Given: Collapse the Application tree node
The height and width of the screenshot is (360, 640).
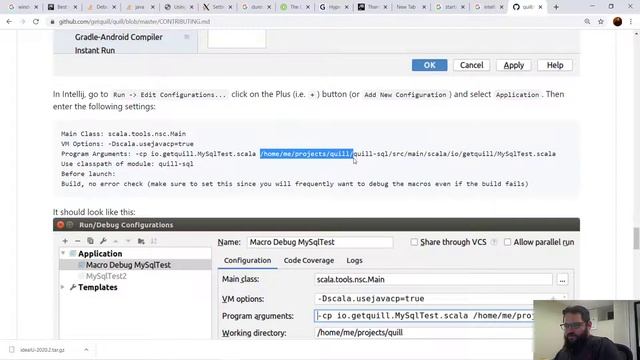Looking at the screenshot, I should click(63, 253).
